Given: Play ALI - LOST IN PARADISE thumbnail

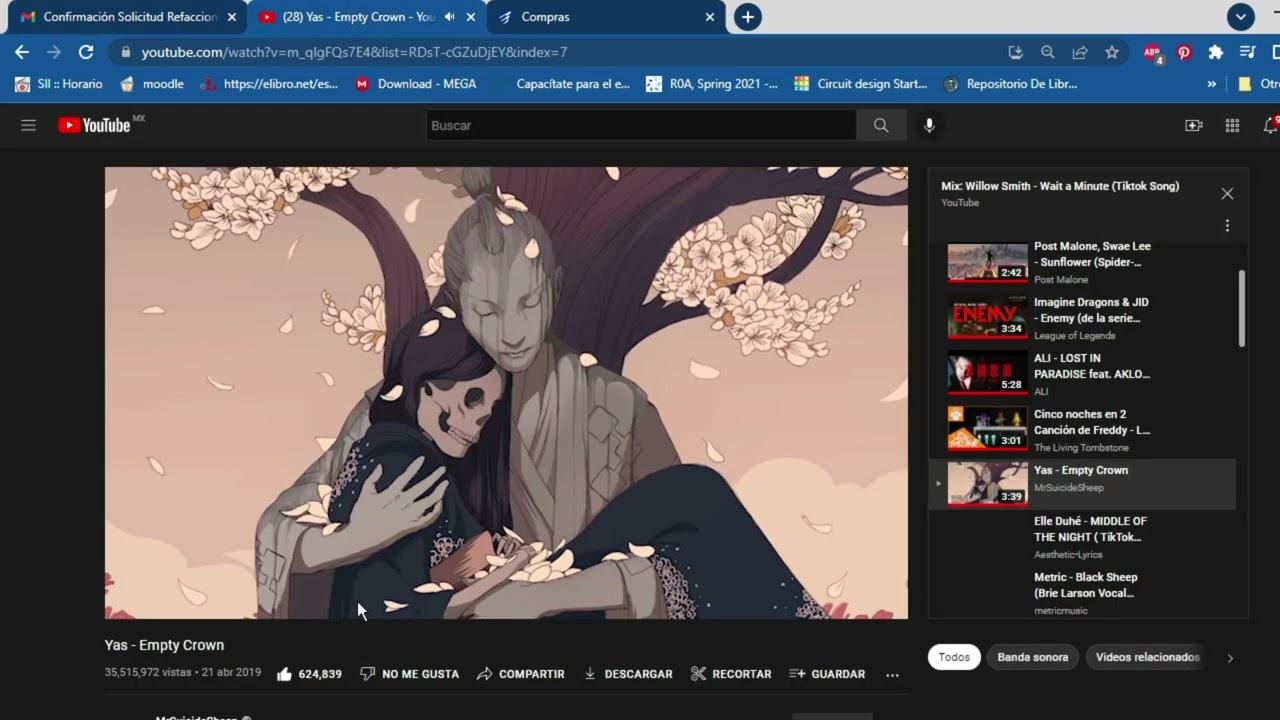Looking at the screenshot, I should (x=987, y=373).
